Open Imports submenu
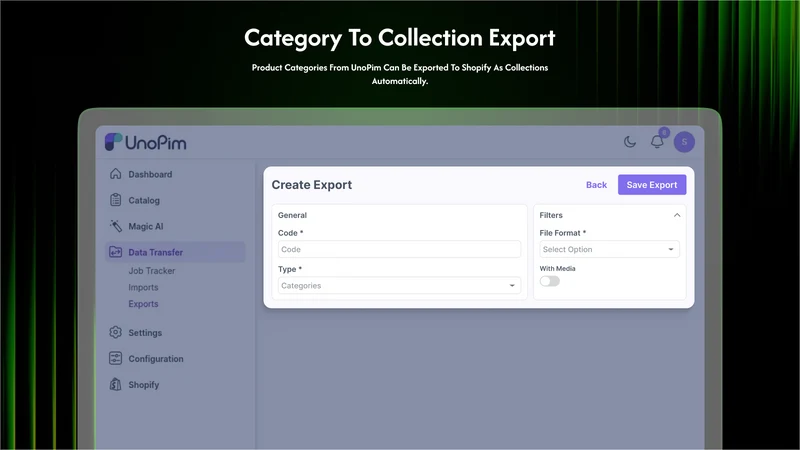 tap(143, 287)
